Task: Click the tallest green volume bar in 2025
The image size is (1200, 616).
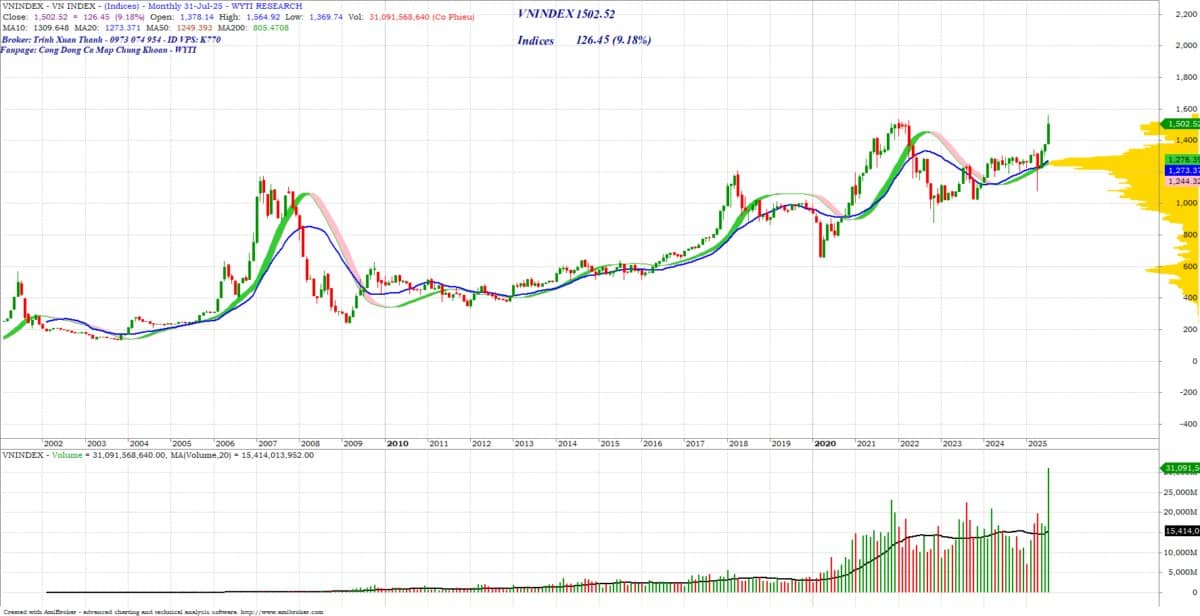Action: click(1049, 530)
